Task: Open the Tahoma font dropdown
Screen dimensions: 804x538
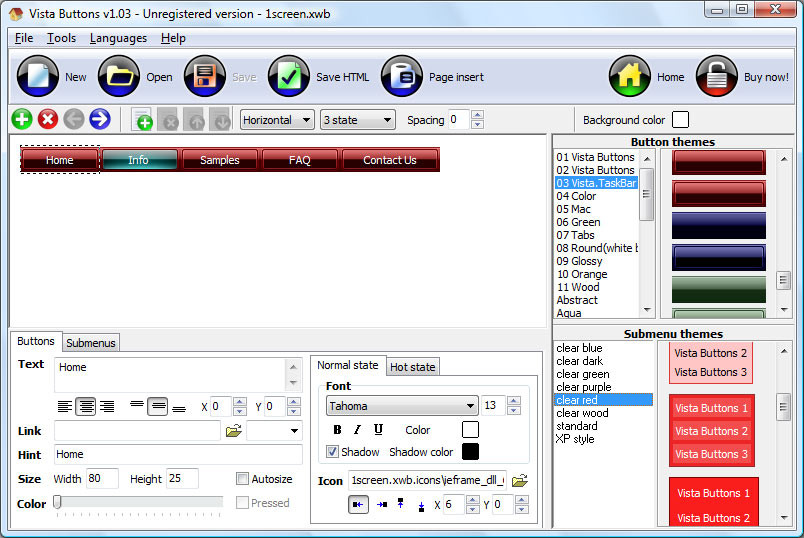Action: click(x=402, y=406)
